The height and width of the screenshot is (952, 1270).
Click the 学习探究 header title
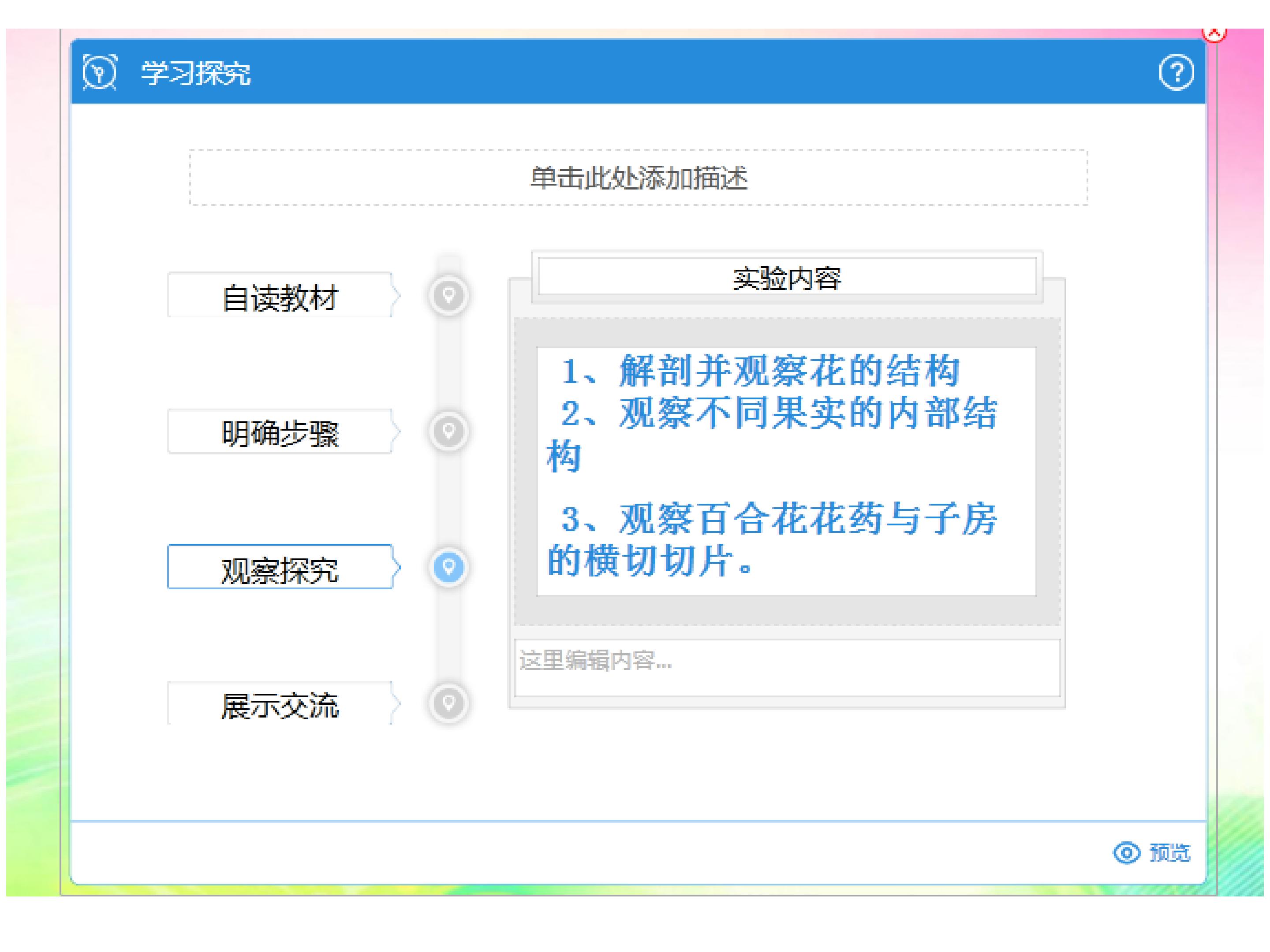coord(196,73)
